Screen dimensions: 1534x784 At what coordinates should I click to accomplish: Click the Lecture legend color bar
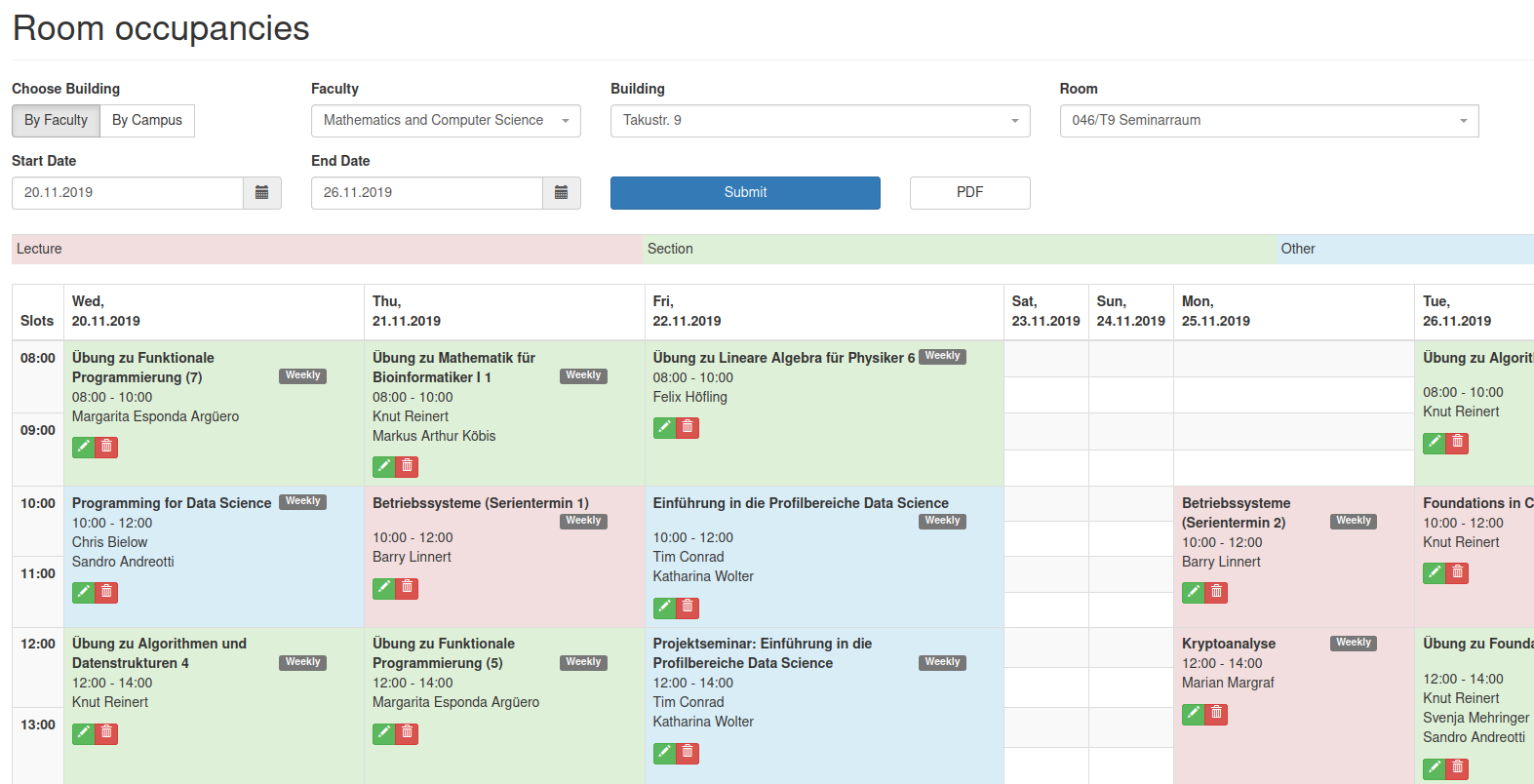click(x=327, y=250)
